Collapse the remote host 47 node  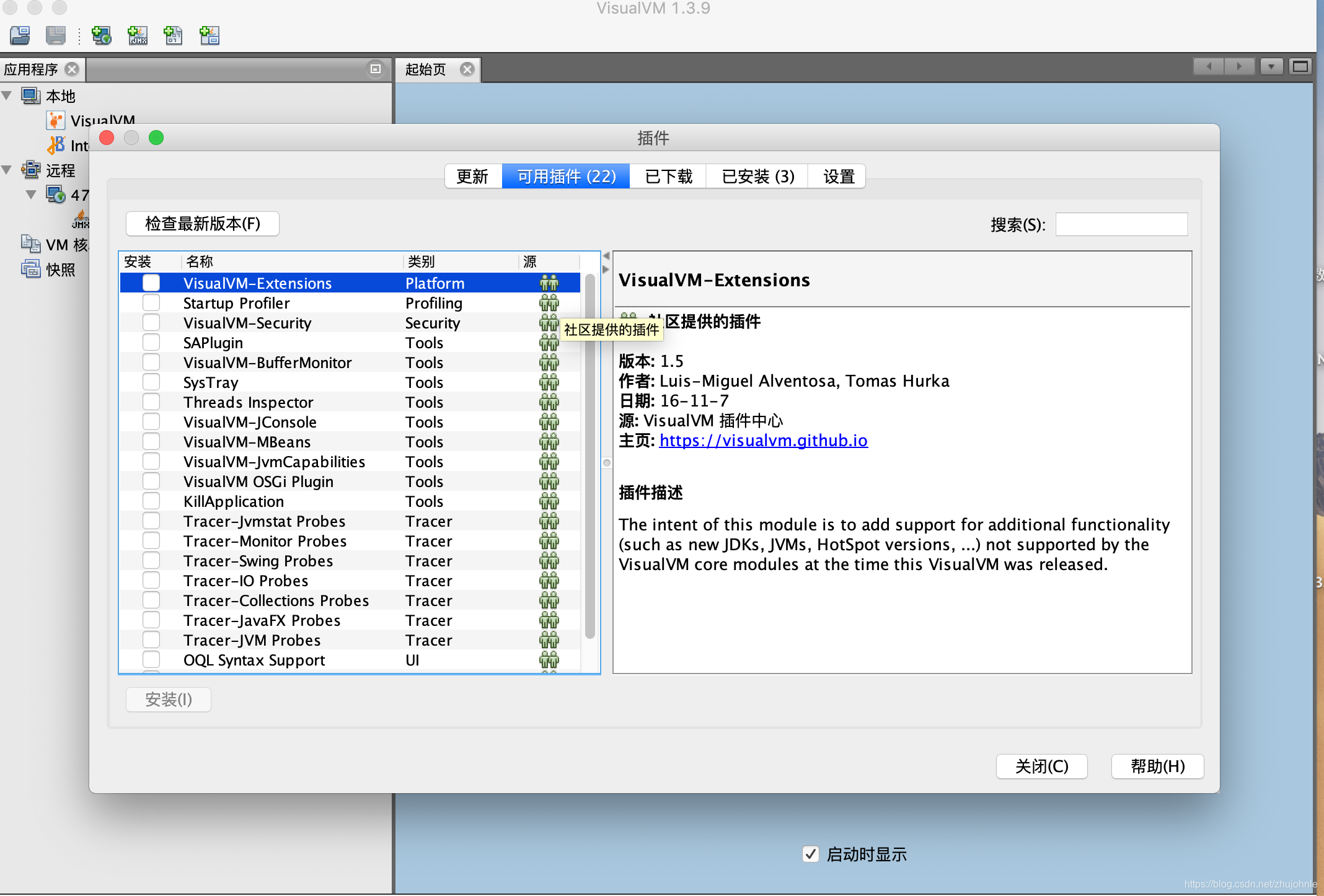31,195
